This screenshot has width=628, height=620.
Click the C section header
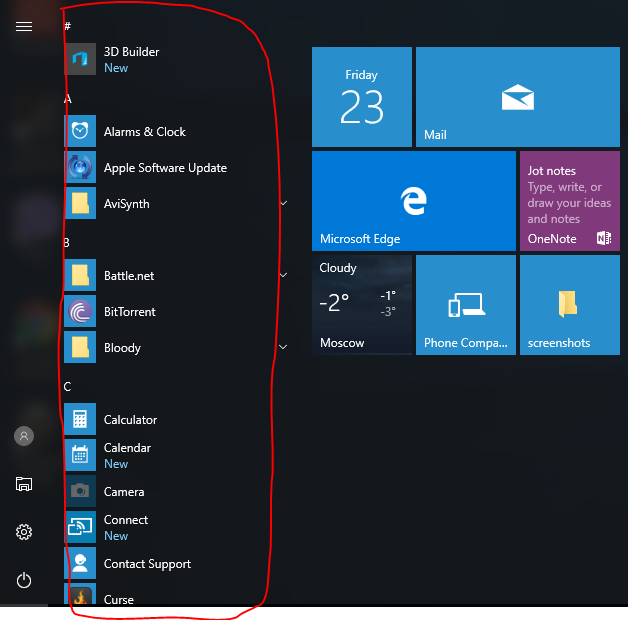pyautogui.click(x=67, y=387)
